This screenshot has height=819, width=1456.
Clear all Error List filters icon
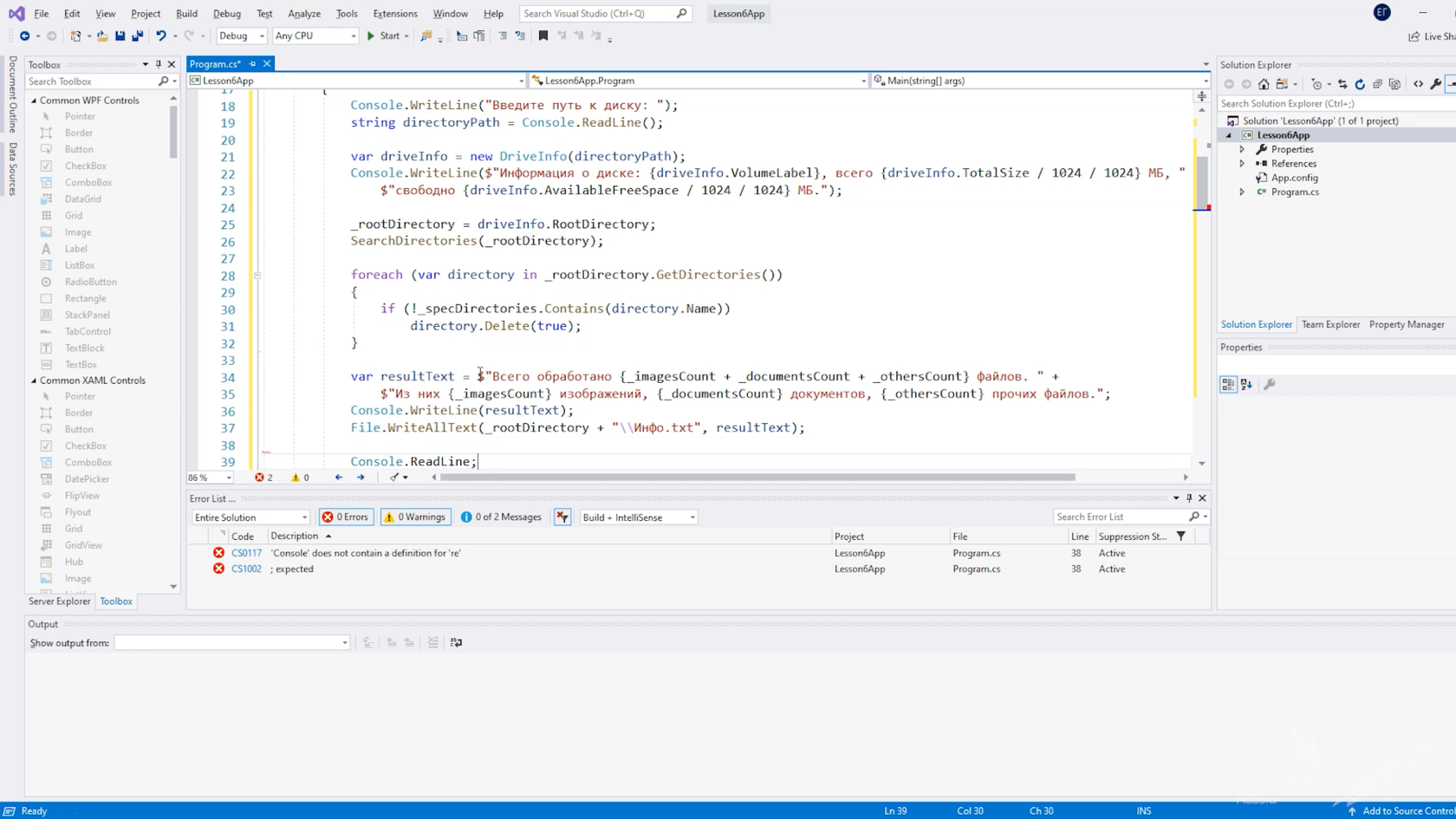(x=562, y=517)
